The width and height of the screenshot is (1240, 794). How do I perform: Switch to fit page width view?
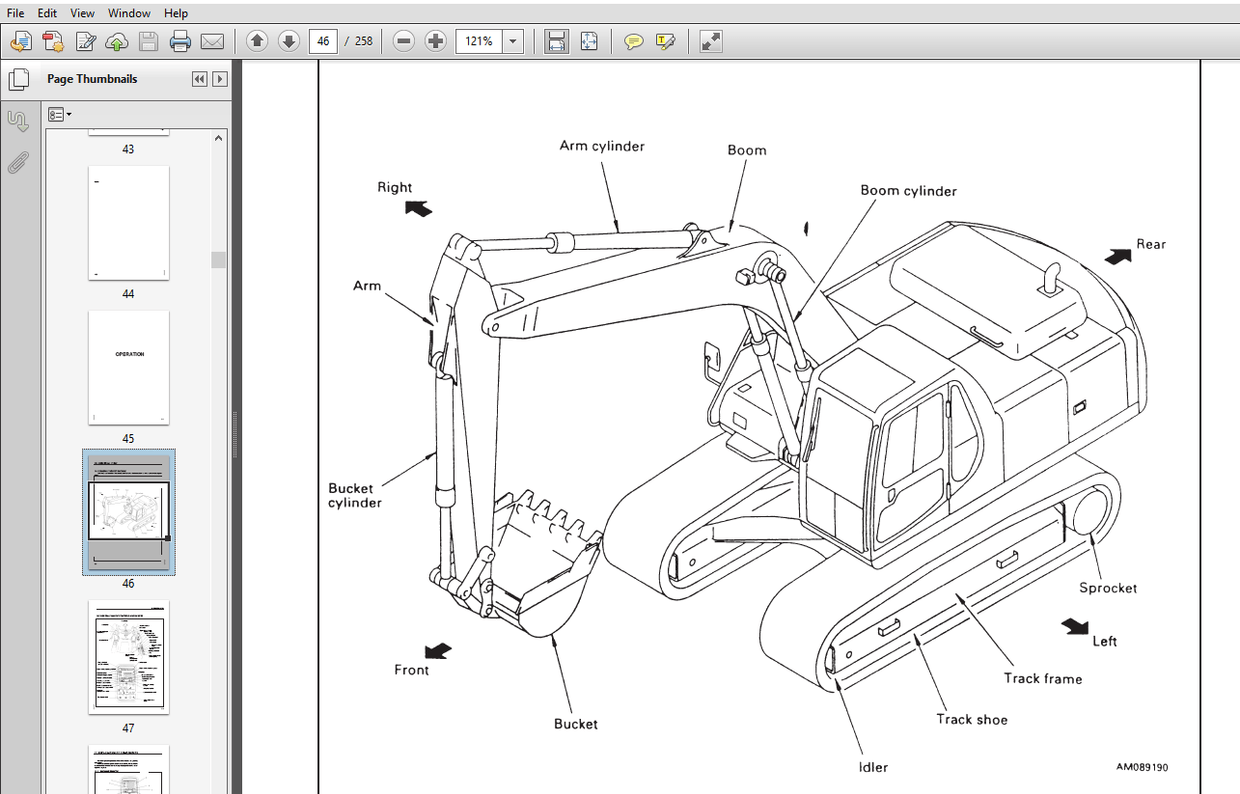tap(554, 41)
